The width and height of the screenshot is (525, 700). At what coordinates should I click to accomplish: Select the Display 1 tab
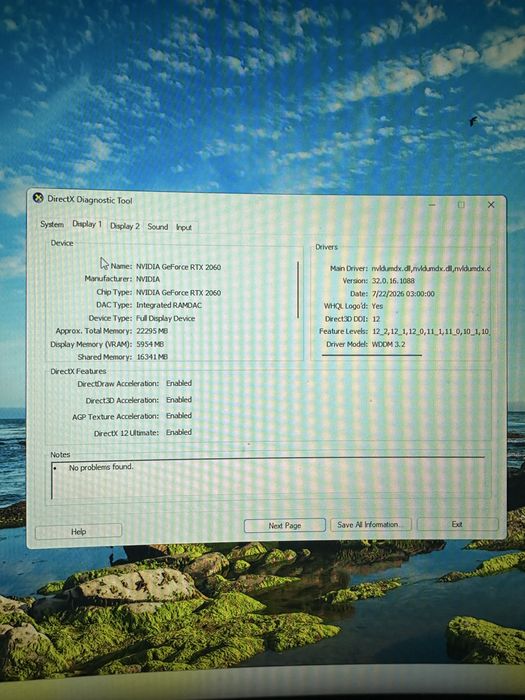coord(87,224)
